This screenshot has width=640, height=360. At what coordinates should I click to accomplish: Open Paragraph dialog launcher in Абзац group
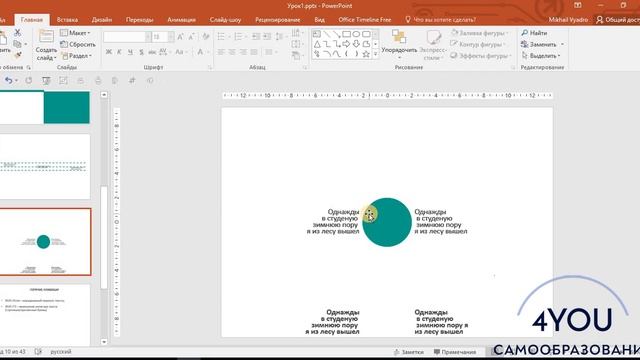[304, 68]
